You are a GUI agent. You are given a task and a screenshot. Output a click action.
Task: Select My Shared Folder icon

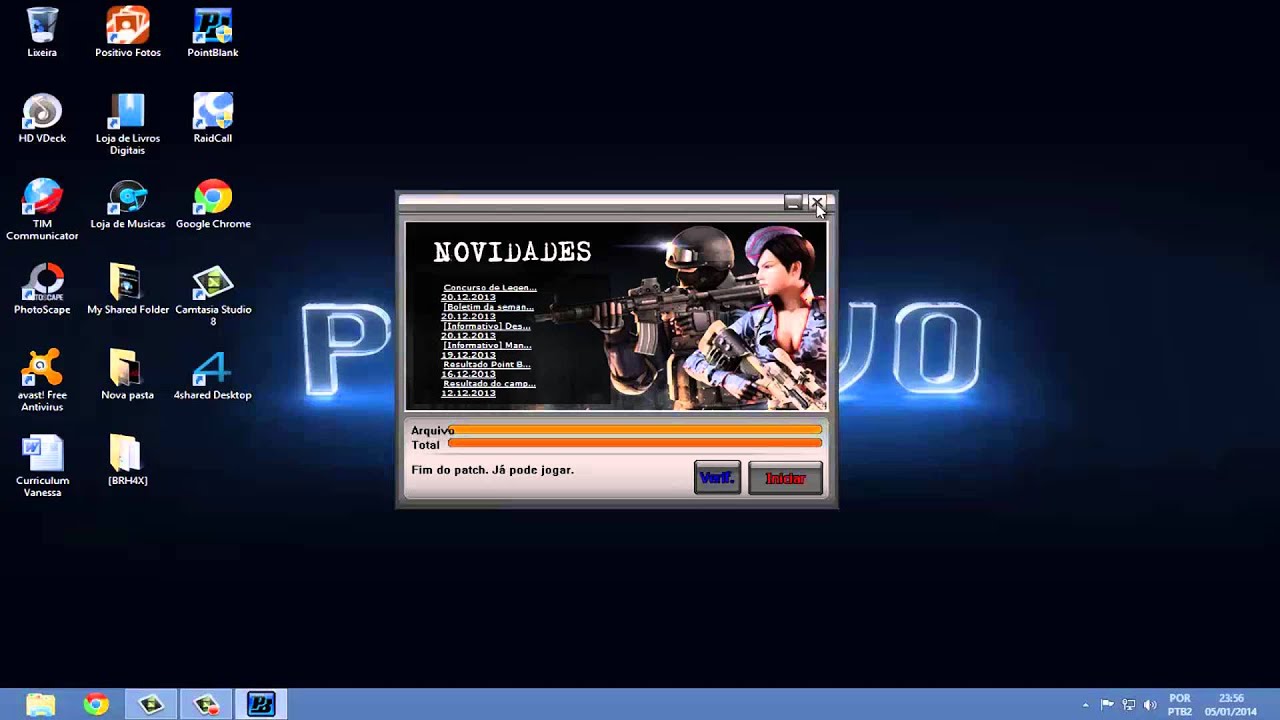[128, 290]
